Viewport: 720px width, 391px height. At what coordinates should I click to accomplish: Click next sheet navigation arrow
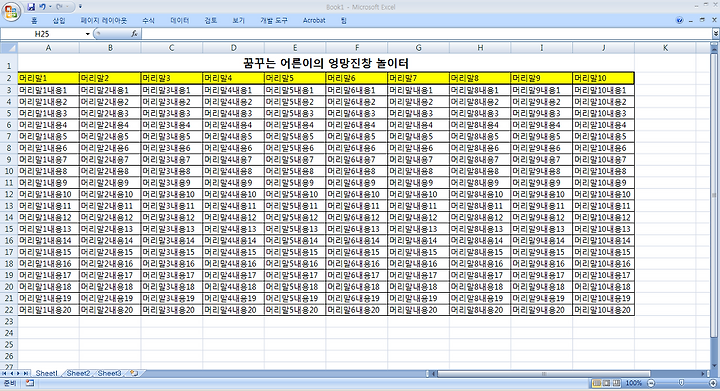pyautogui.click(x=18, y=373)
